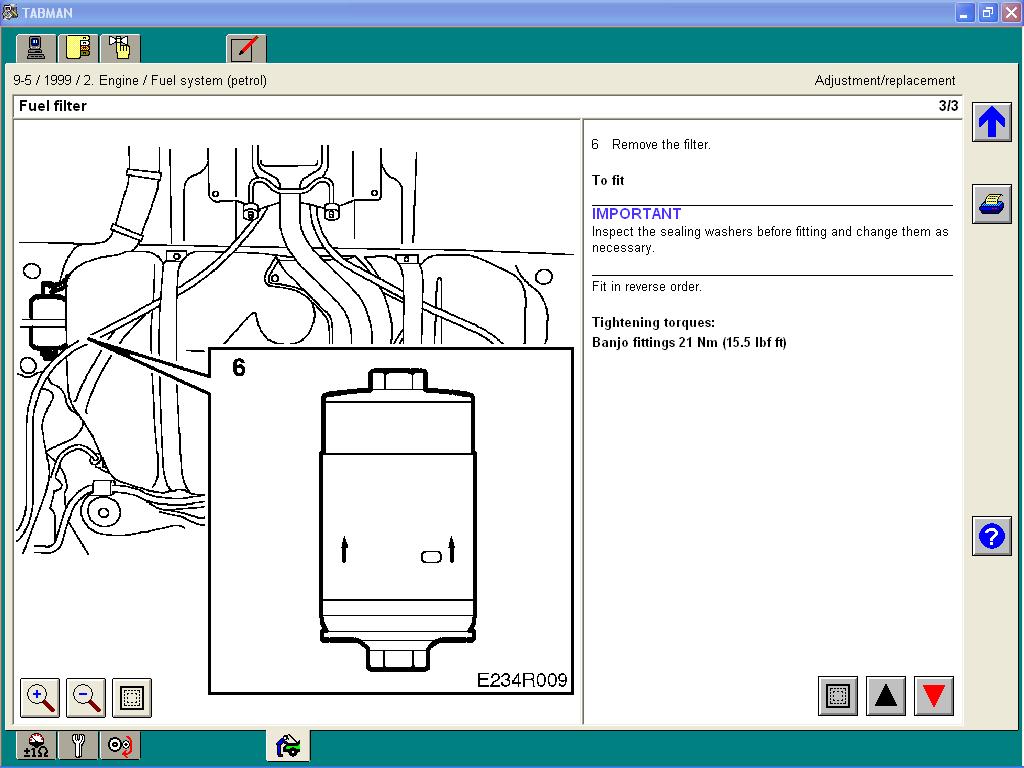Open the gears with red arrow tab
This screenshot has width=1024, height=768.
coord(120,745)
